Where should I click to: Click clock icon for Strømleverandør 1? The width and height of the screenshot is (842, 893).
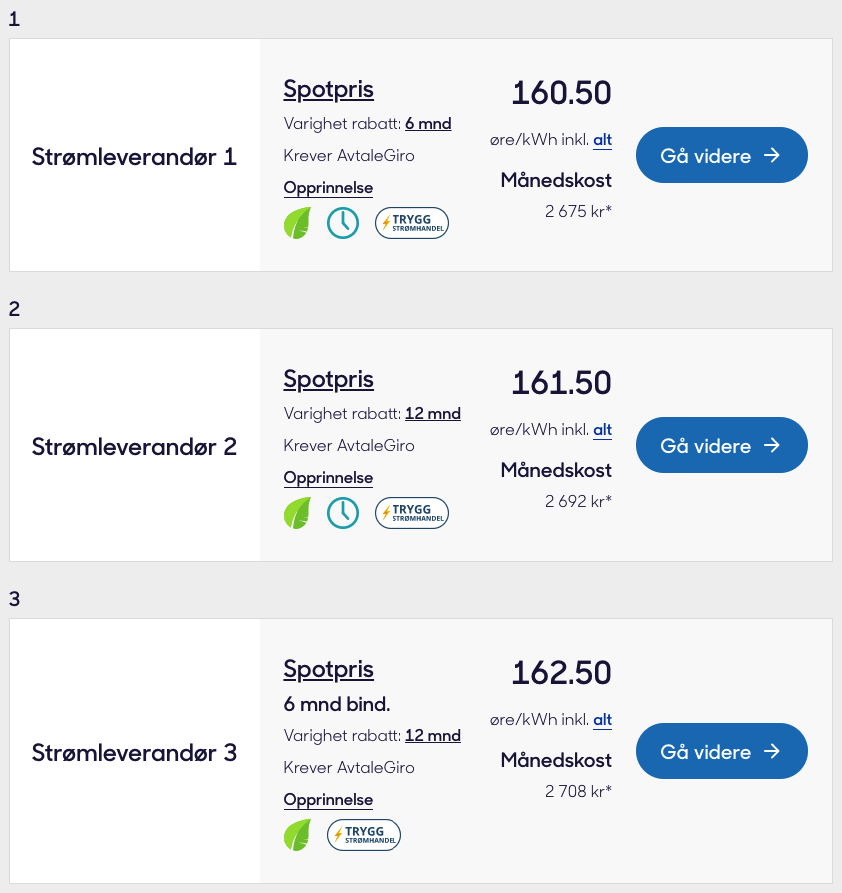[343, 223]
